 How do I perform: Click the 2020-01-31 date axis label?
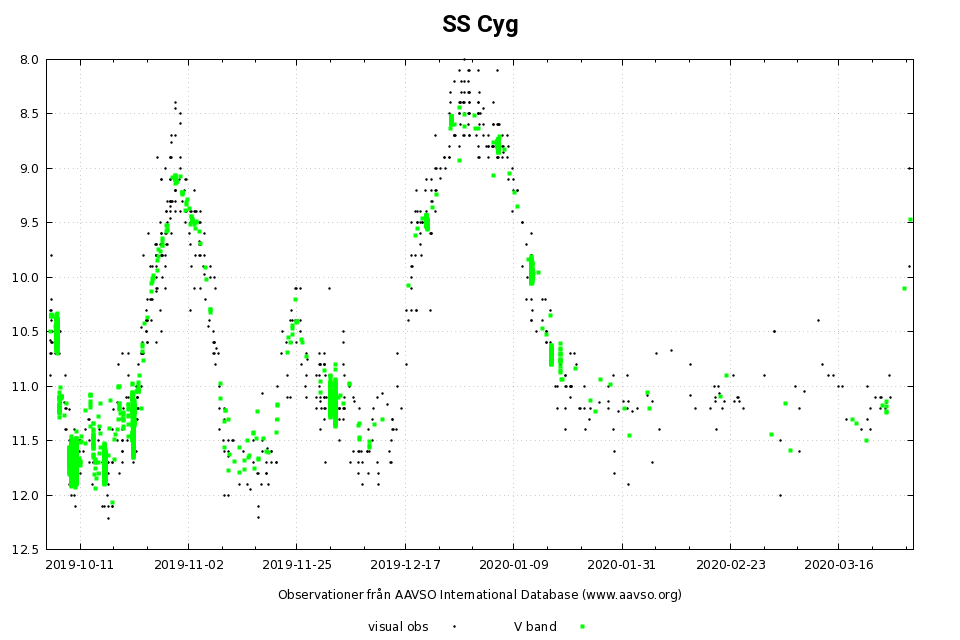click(x=621, y=564)
